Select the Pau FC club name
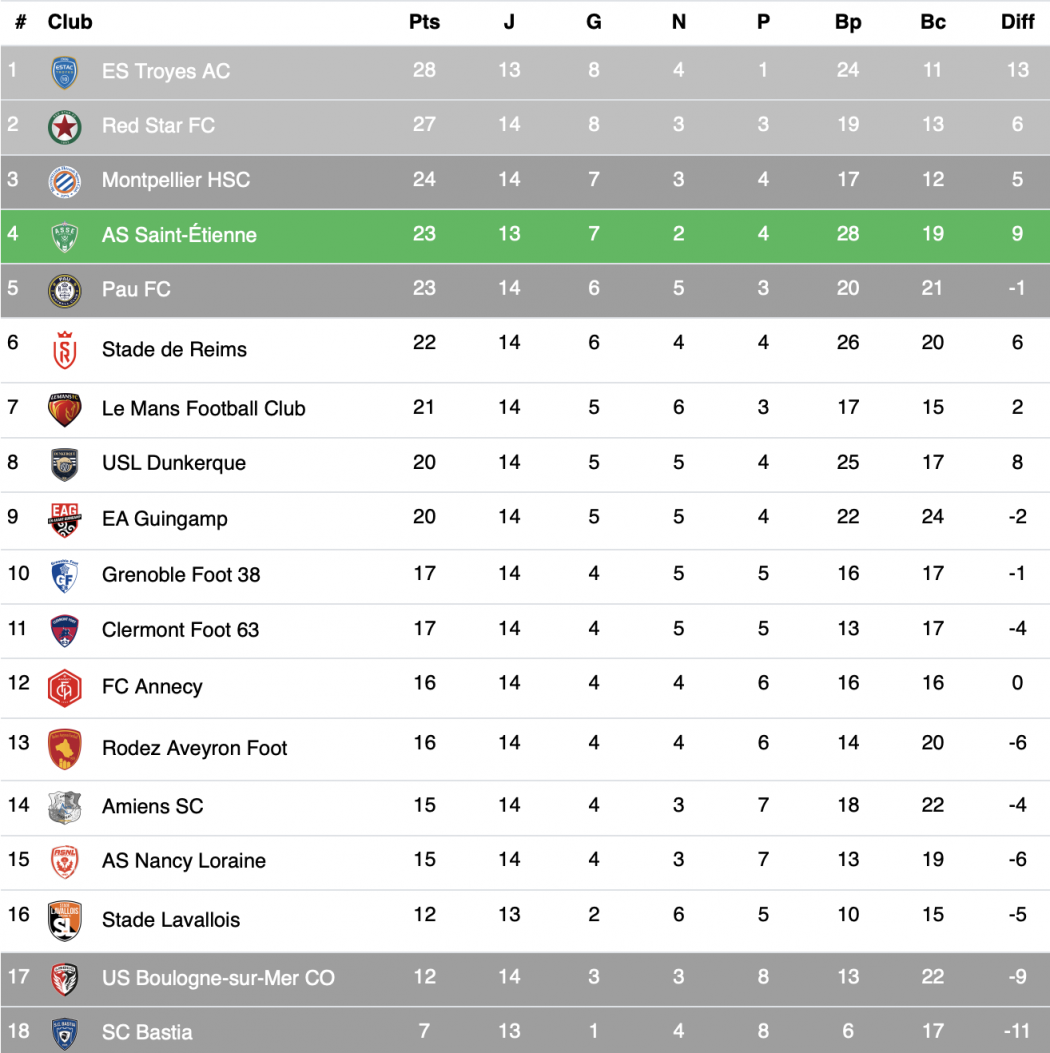Viewport: 1050px width, 1053px height. (x=136, y=290)
